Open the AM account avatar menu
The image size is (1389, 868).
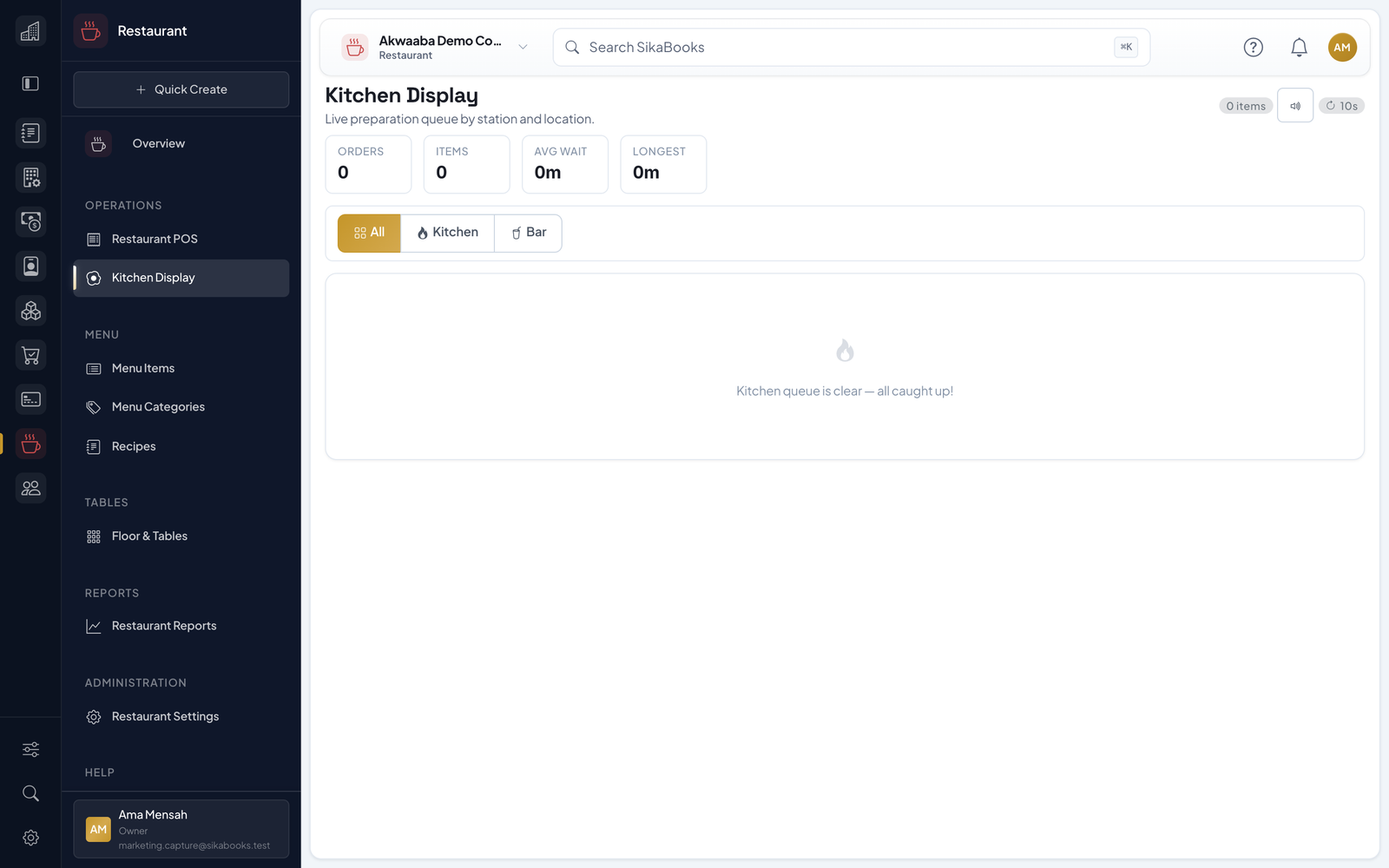1342,48
